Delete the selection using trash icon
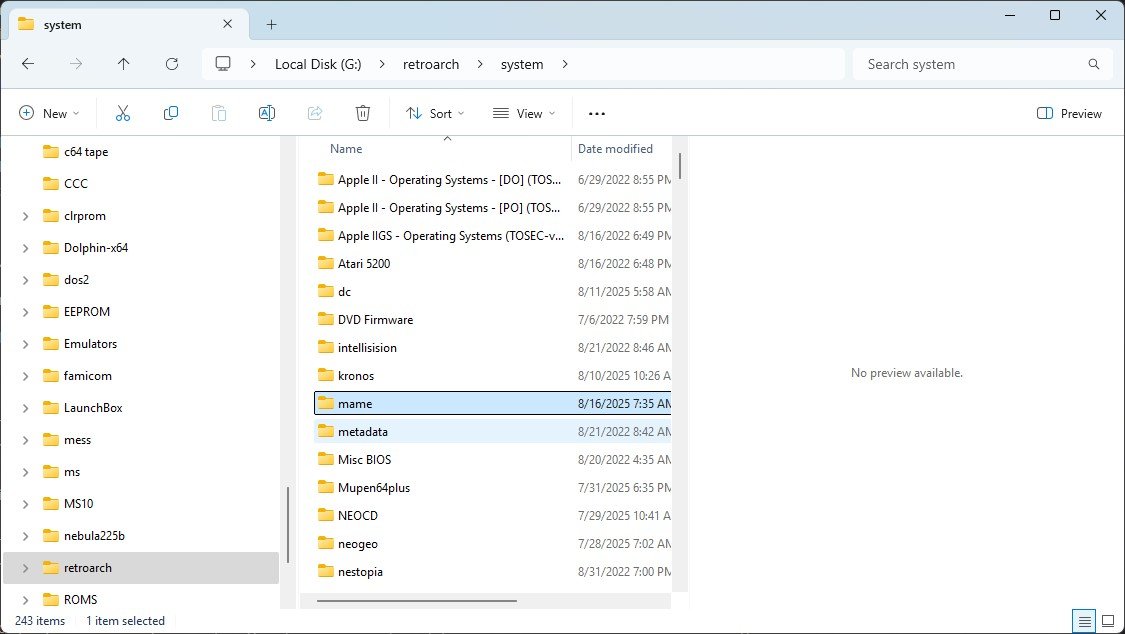Image resolution: width=1125 pixels, height=634 pixels. [x=363, y=113]
